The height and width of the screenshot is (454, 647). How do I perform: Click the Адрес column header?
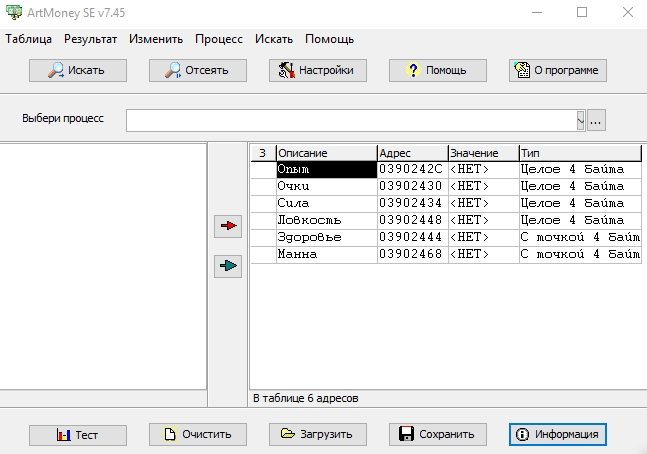click(x=413, y=153)
